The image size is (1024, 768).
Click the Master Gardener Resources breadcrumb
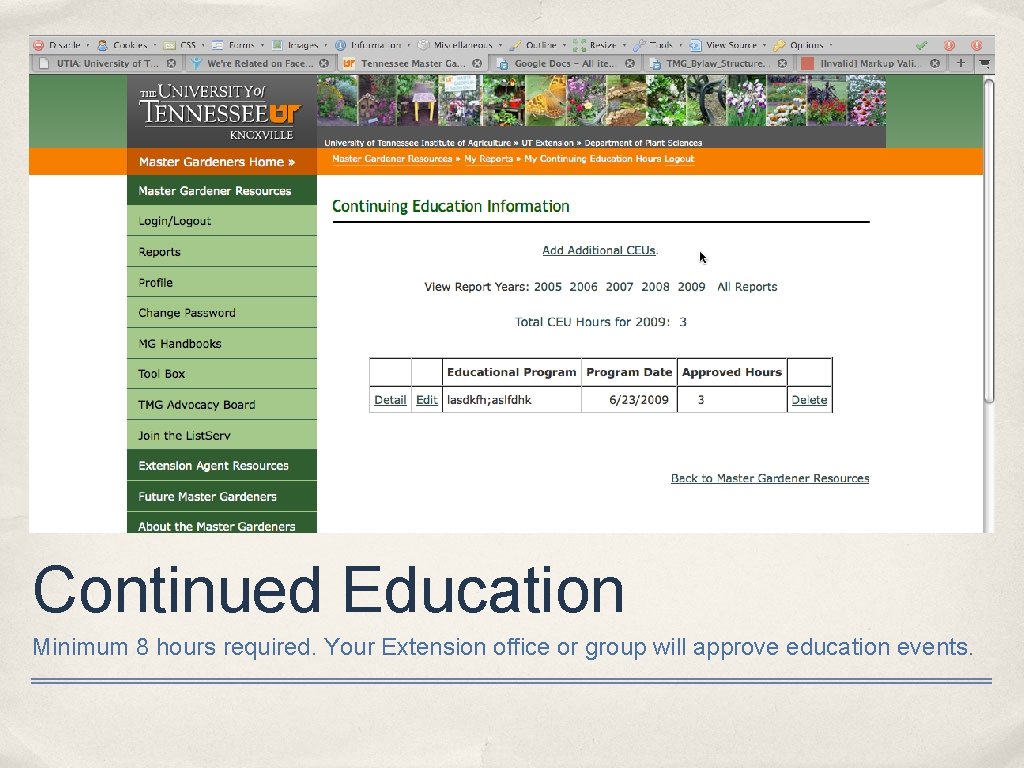[392, 159]
